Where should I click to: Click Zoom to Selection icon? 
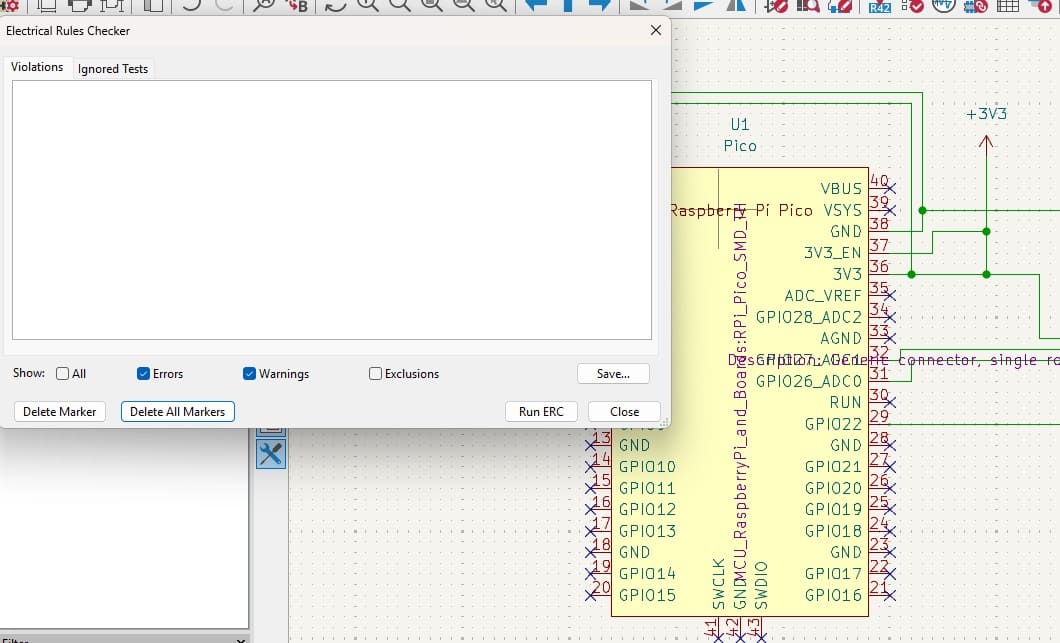tap(496, 5)
